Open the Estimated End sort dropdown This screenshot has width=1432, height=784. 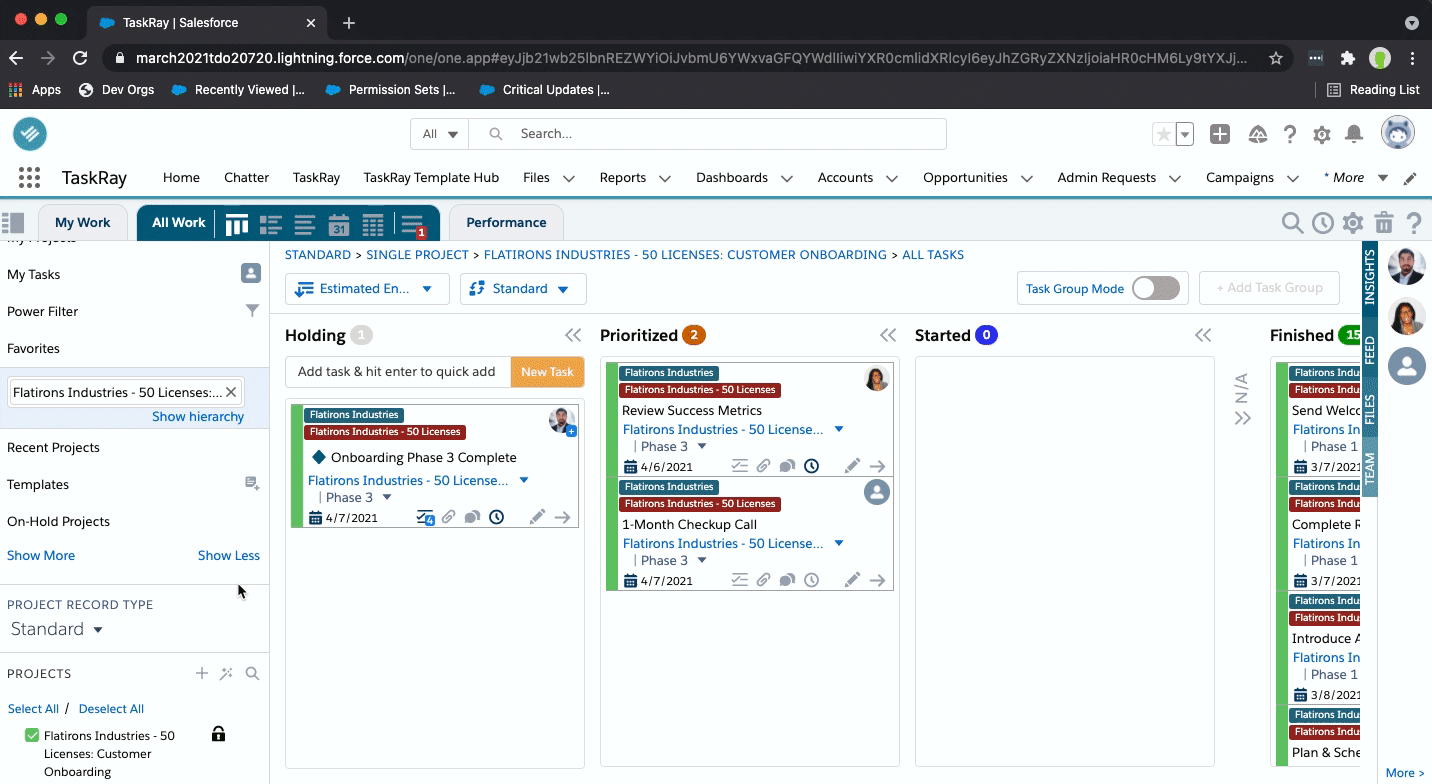point(367,289)
